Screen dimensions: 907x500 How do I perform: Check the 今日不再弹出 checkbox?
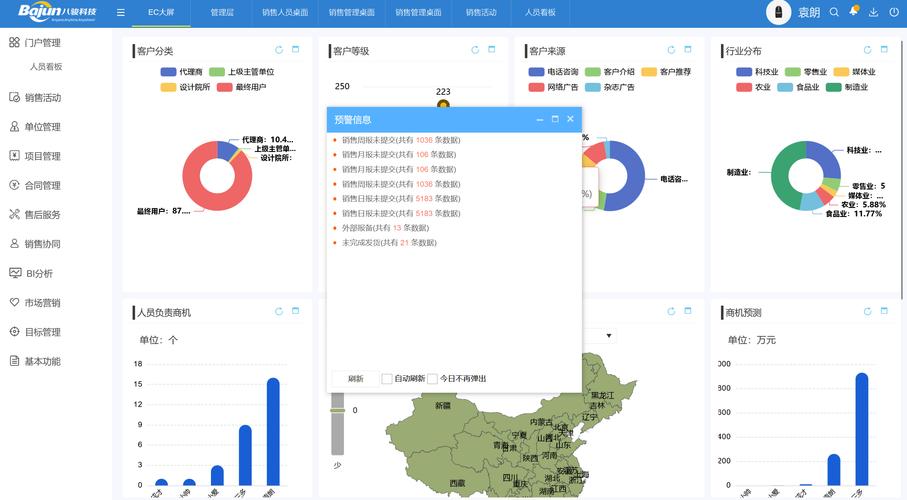pos(433,379)
